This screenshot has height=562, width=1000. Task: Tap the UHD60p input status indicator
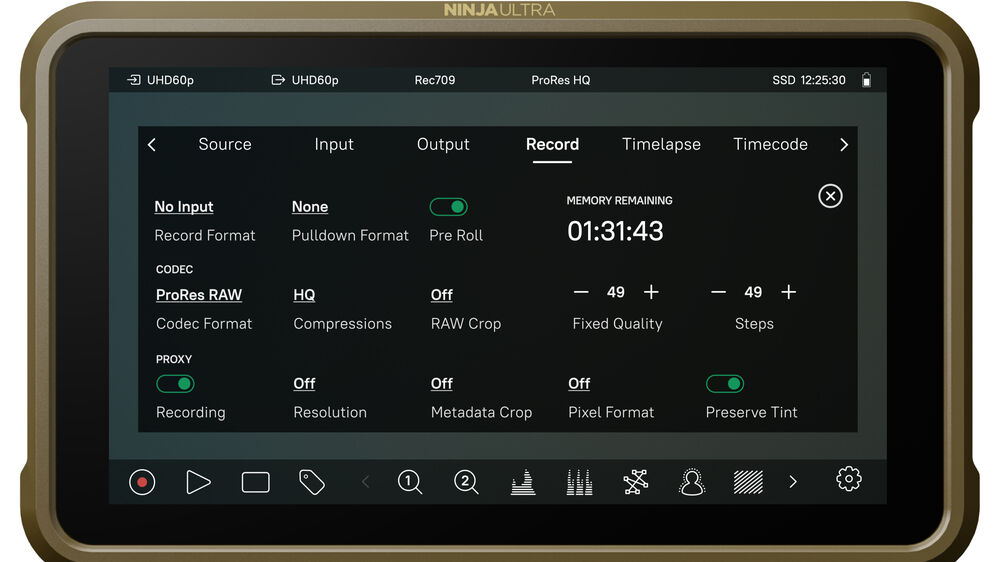click(161, 80)
